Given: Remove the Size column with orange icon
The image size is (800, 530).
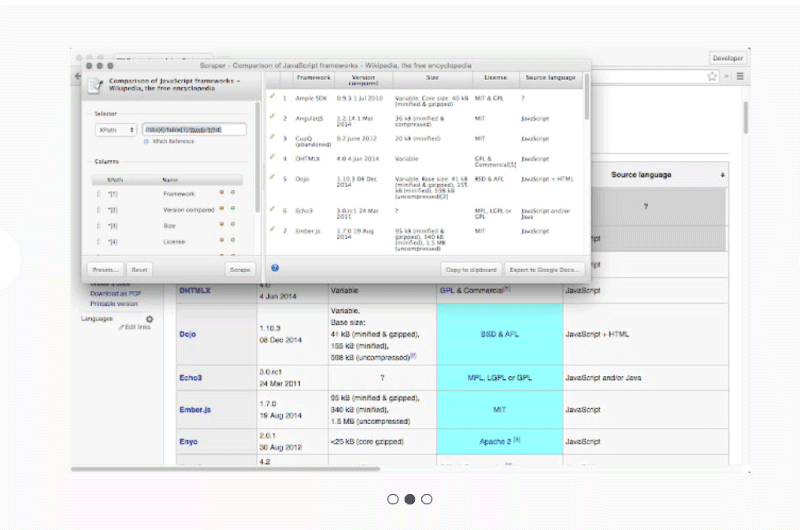Looking at the screenshot, I should (221, 224).
